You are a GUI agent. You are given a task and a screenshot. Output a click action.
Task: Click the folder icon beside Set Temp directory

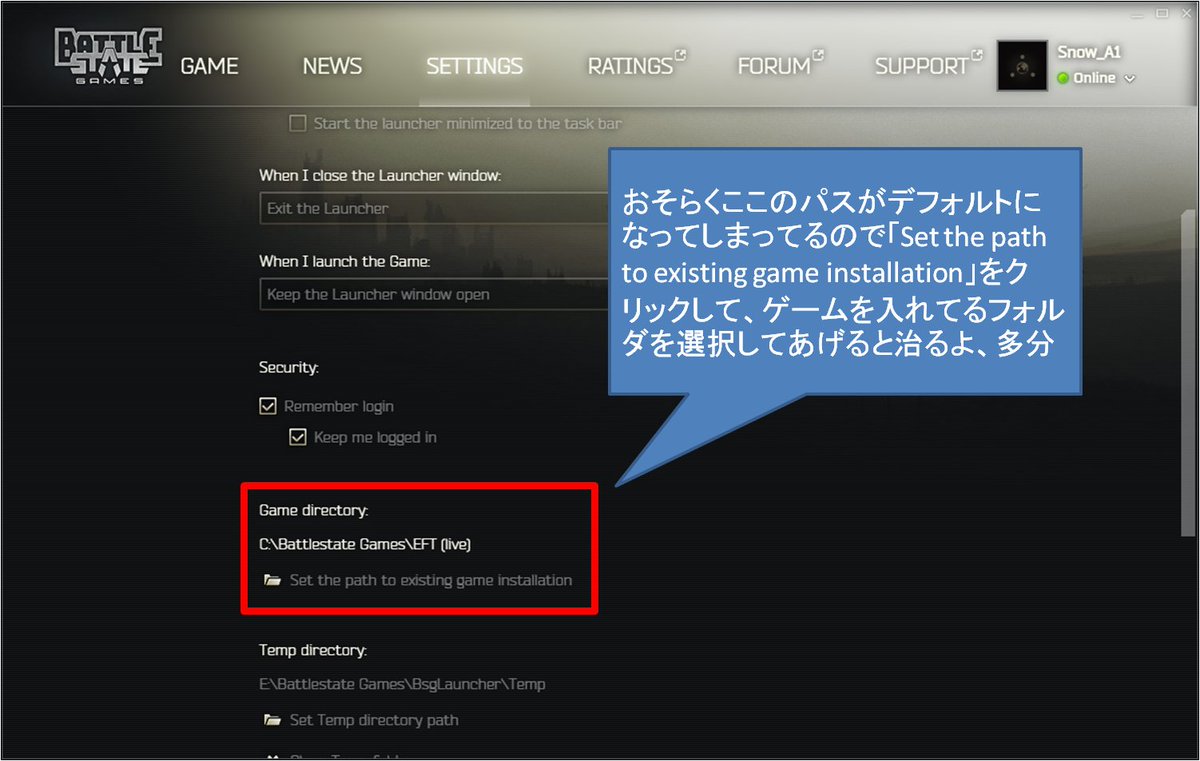click(271, 720)
